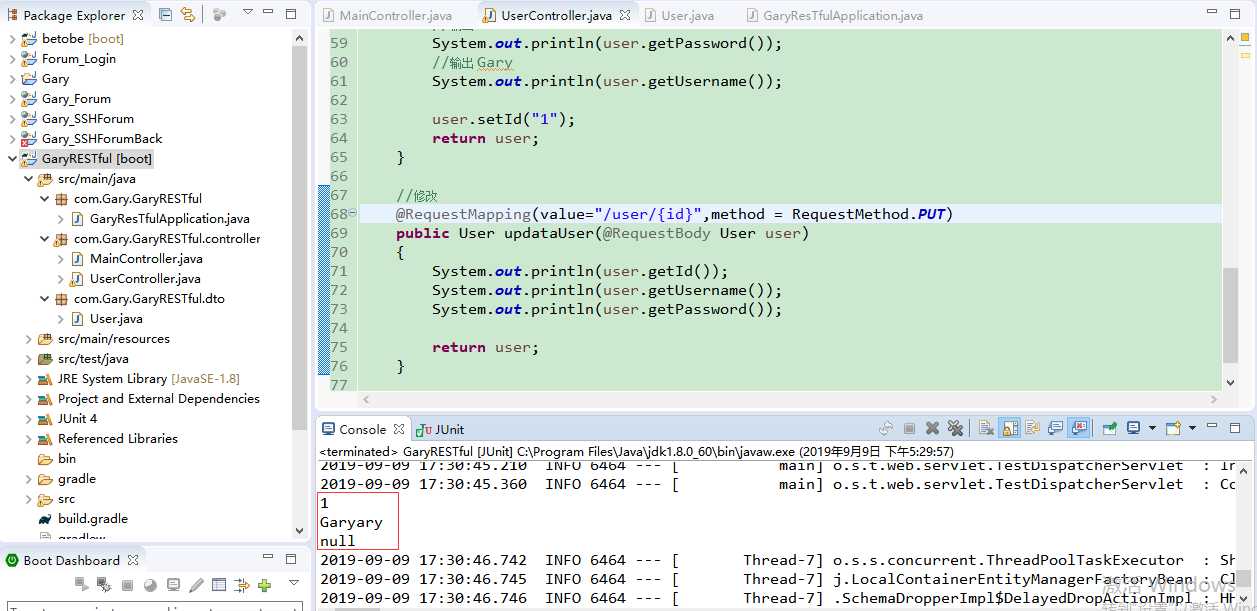Select build.gradle file in tree
This screenshot has height=611, width=1257.
[x=93, y=519]
